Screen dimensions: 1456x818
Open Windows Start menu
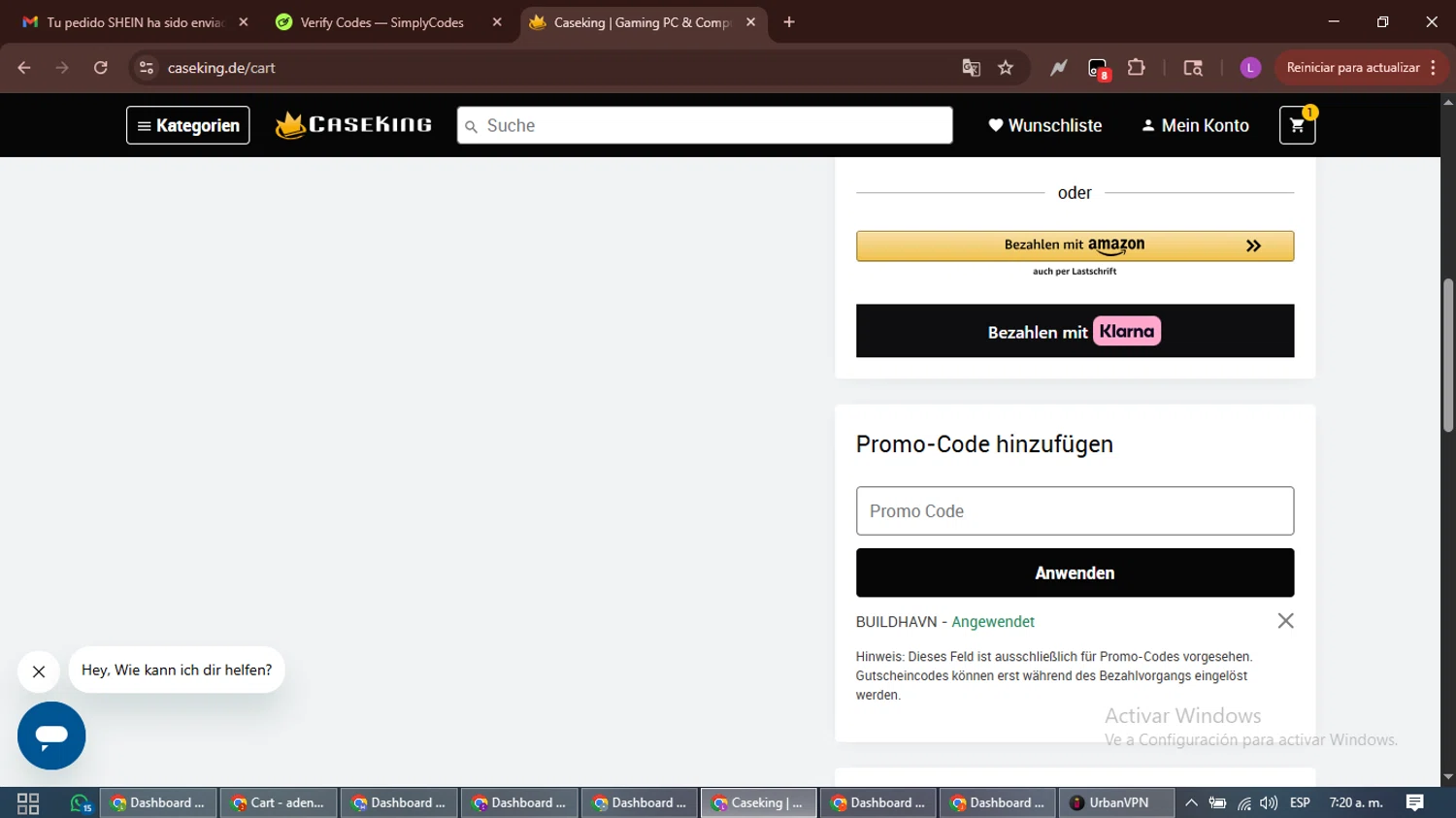click(28, 803)
